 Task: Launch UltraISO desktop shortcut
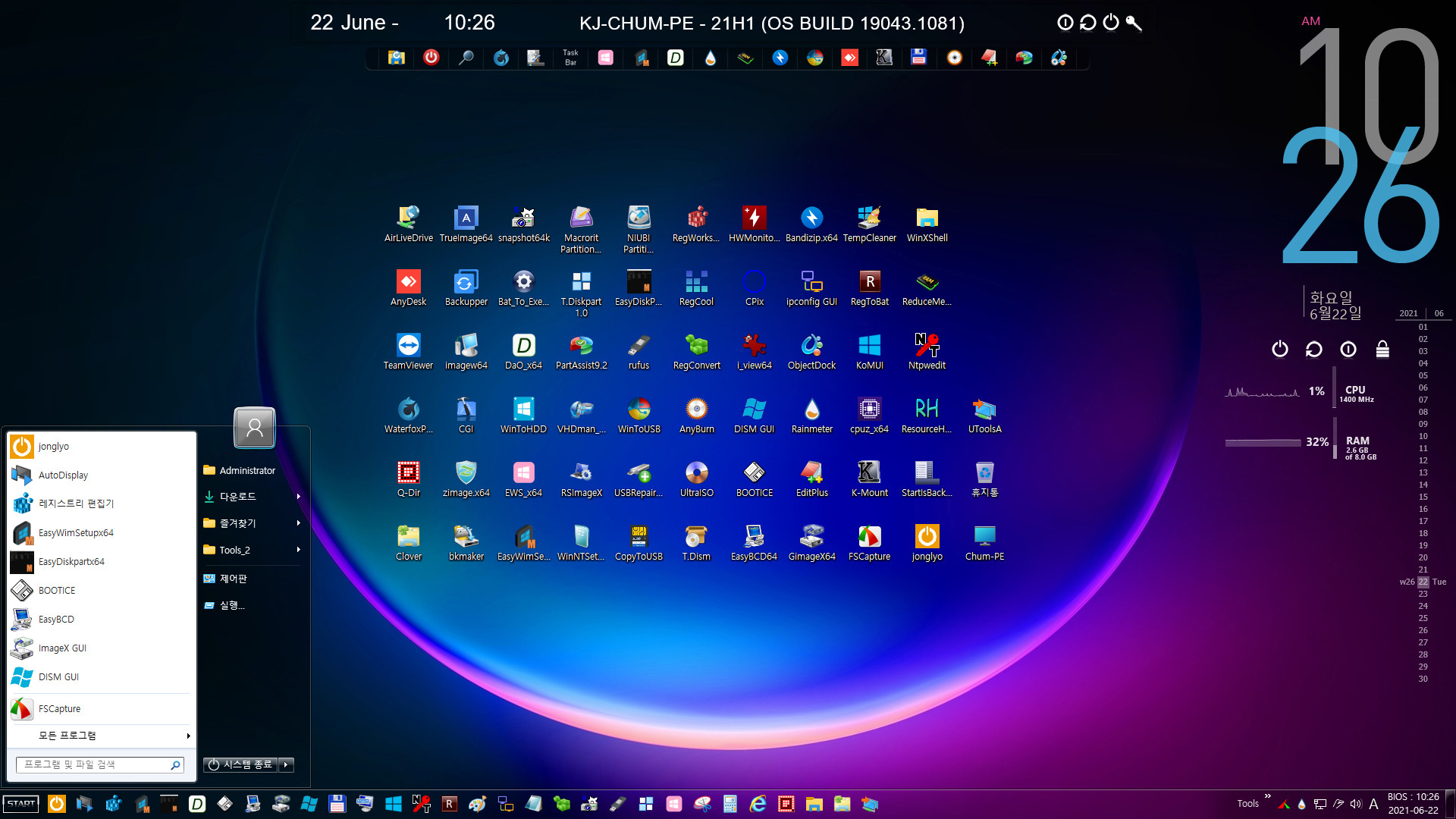pos(696,479)
